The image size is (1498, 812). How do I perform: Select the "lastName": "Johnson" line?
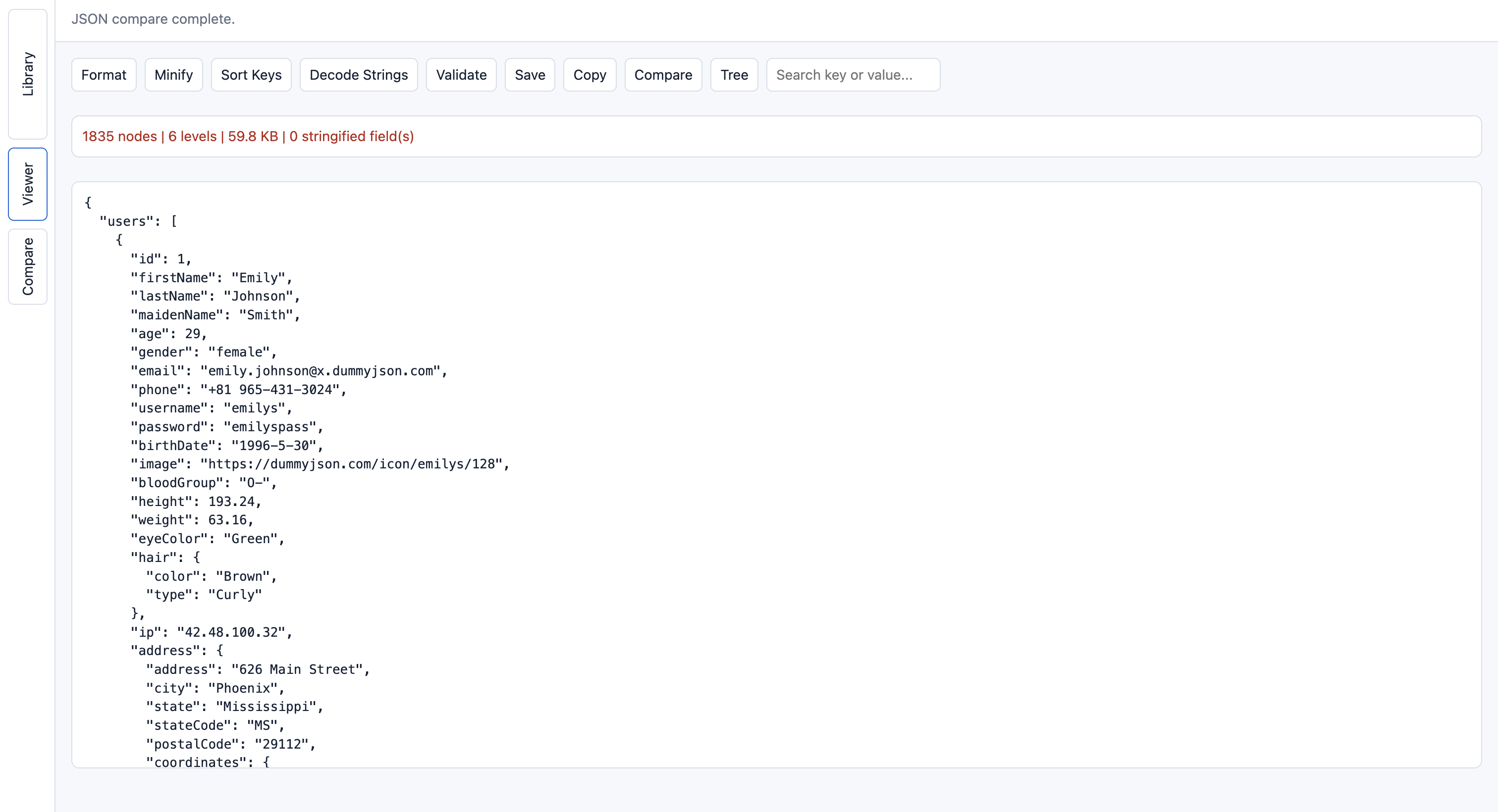[215, 297]
